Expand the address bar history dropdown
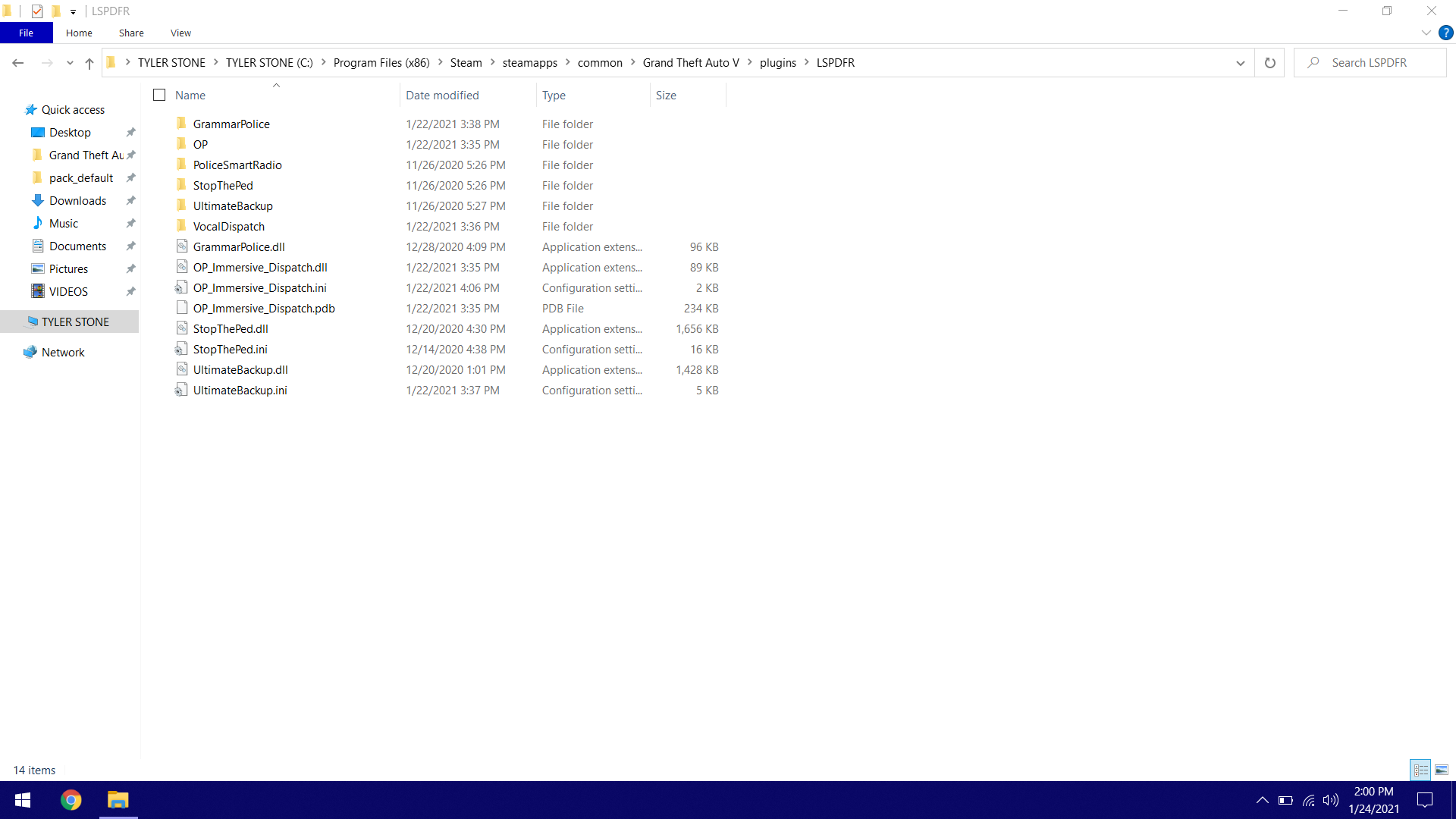 point(1241,63)
